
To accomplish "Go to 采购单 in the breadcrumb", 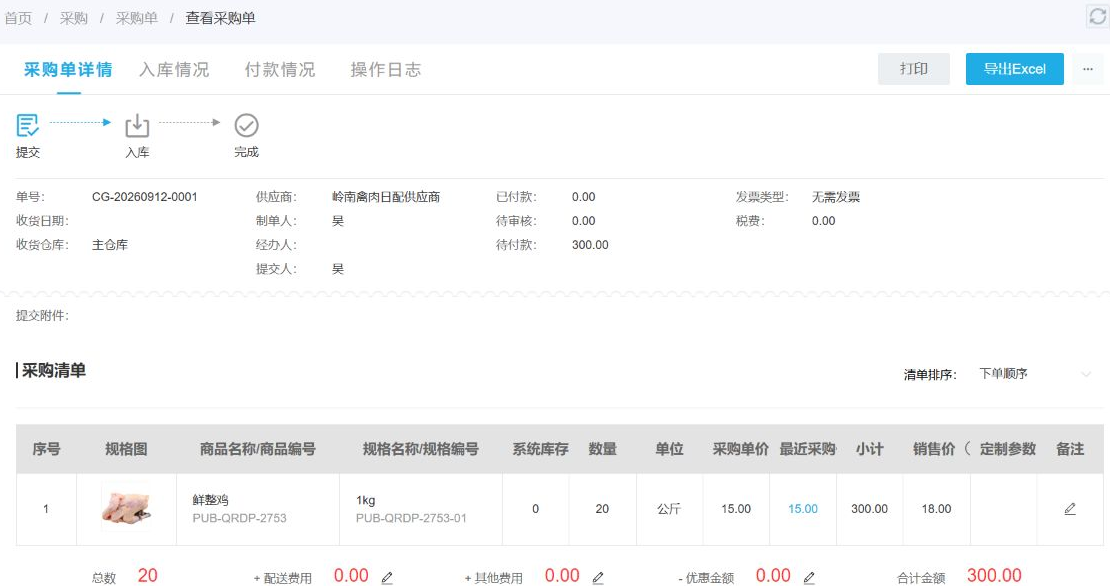I will coord(137,18).
